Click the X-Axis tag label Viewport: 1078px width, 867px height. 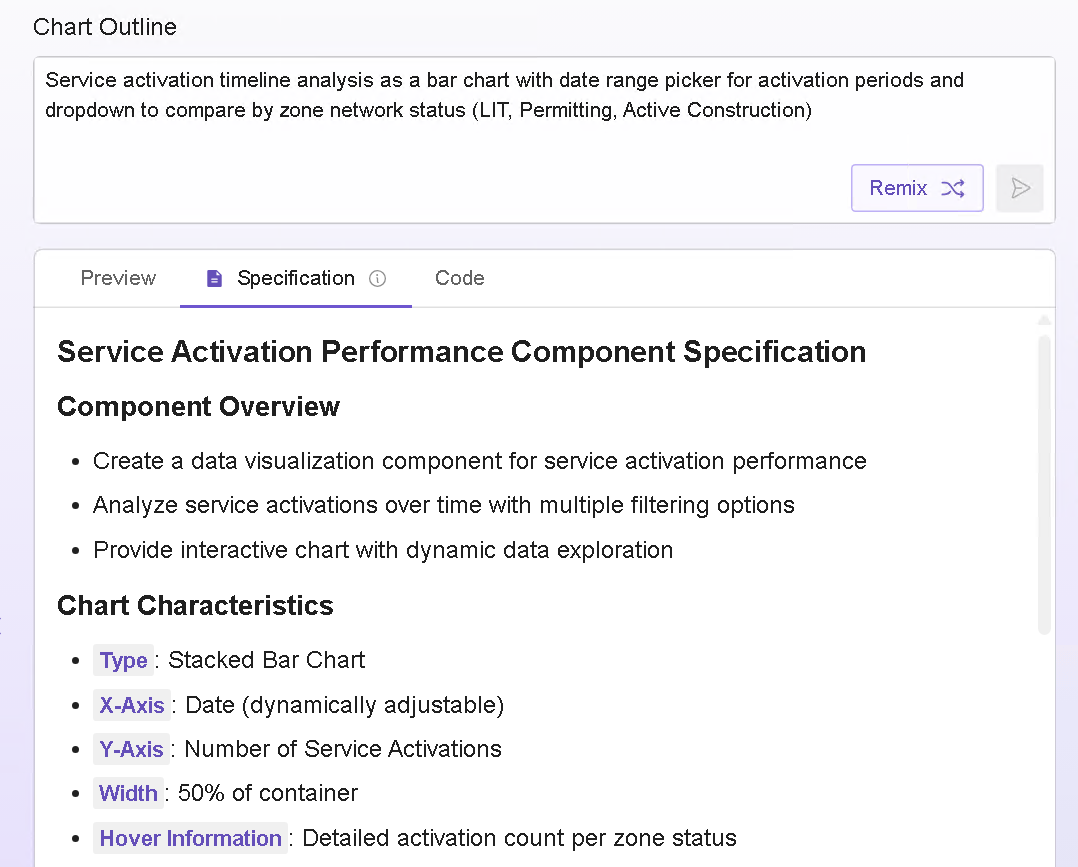[x=132, y=705]
